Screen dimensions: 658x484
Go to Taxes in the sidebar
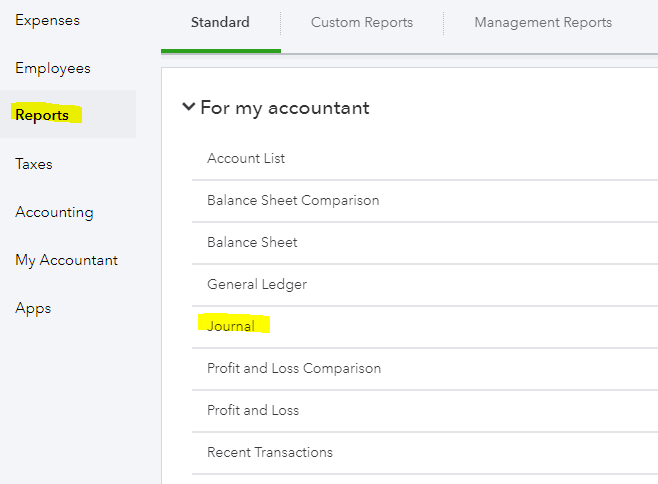34,164
